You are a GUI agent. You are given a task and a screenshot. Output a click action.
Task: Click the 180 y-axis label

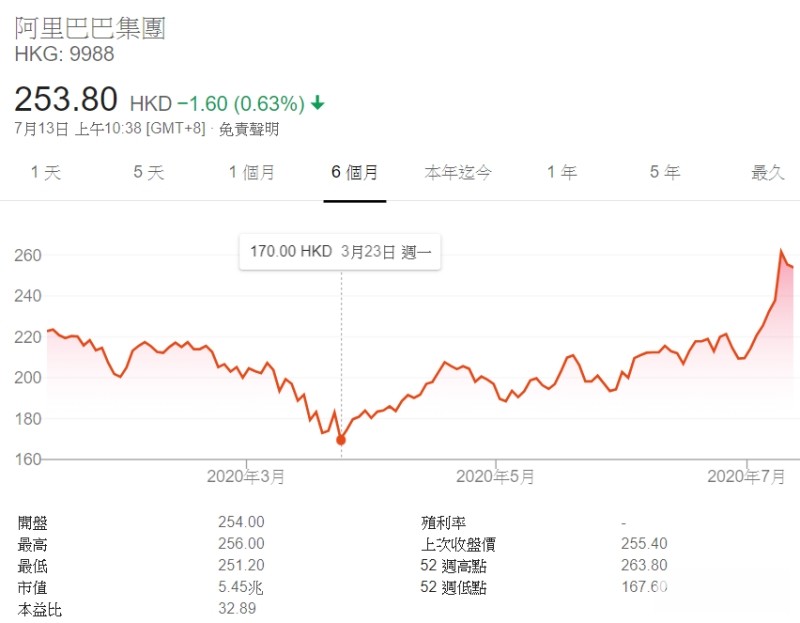(28, 419)
